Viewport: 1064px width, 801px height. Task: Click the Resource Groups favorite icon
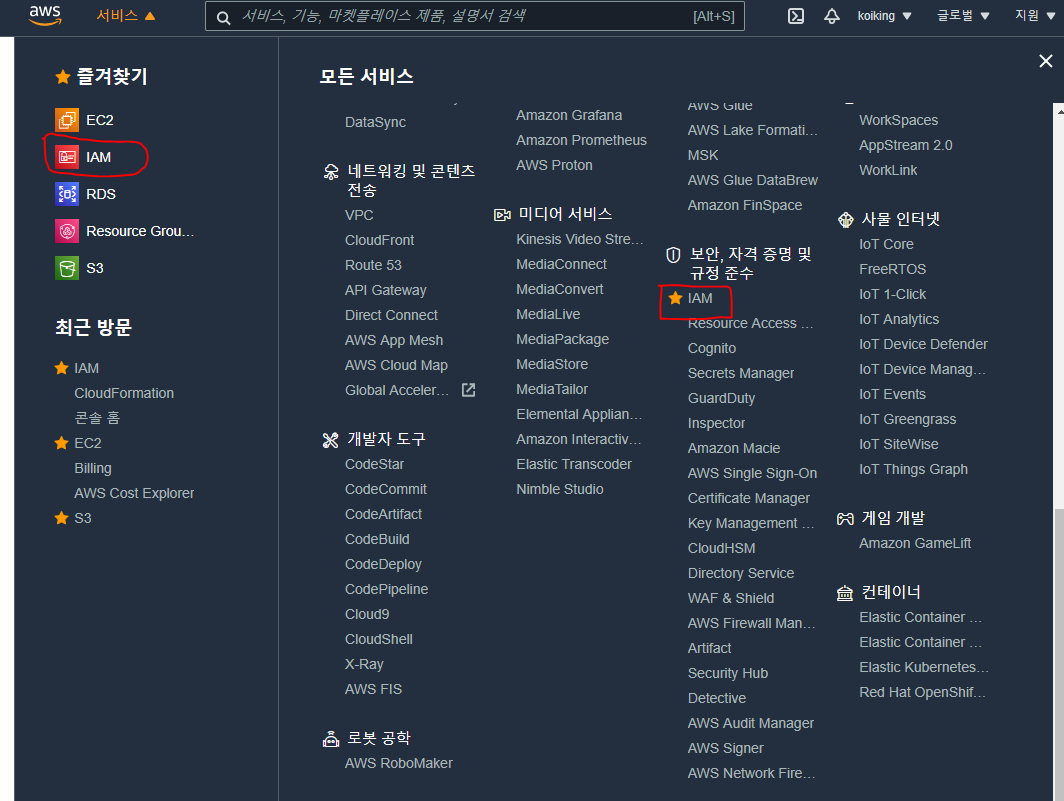tap(66, 231)
